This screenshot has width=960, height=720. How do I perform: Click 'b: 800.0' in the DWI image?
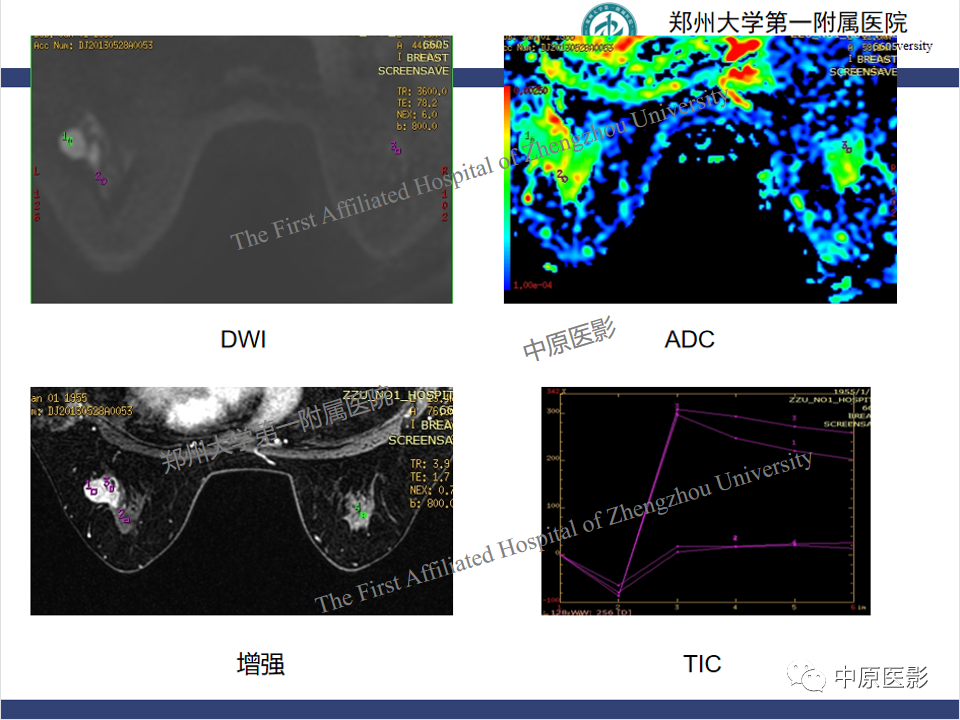[418, 126]
